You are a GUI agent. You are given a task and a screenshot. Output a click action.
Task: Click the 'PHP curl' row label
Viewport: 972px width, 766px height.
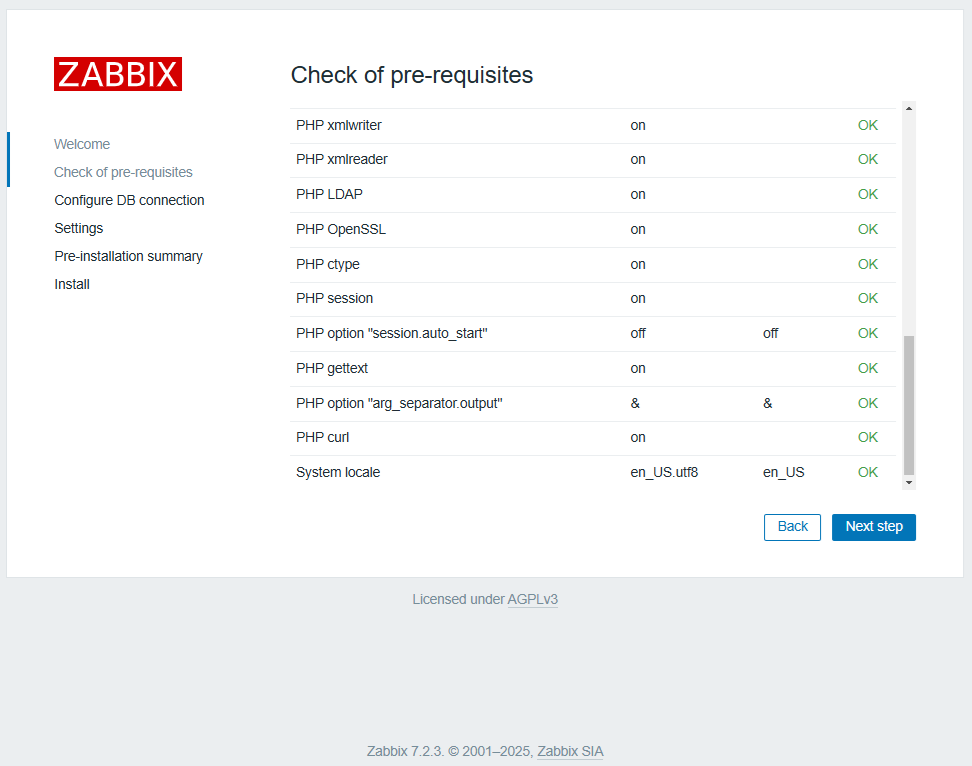pos(322,438)
